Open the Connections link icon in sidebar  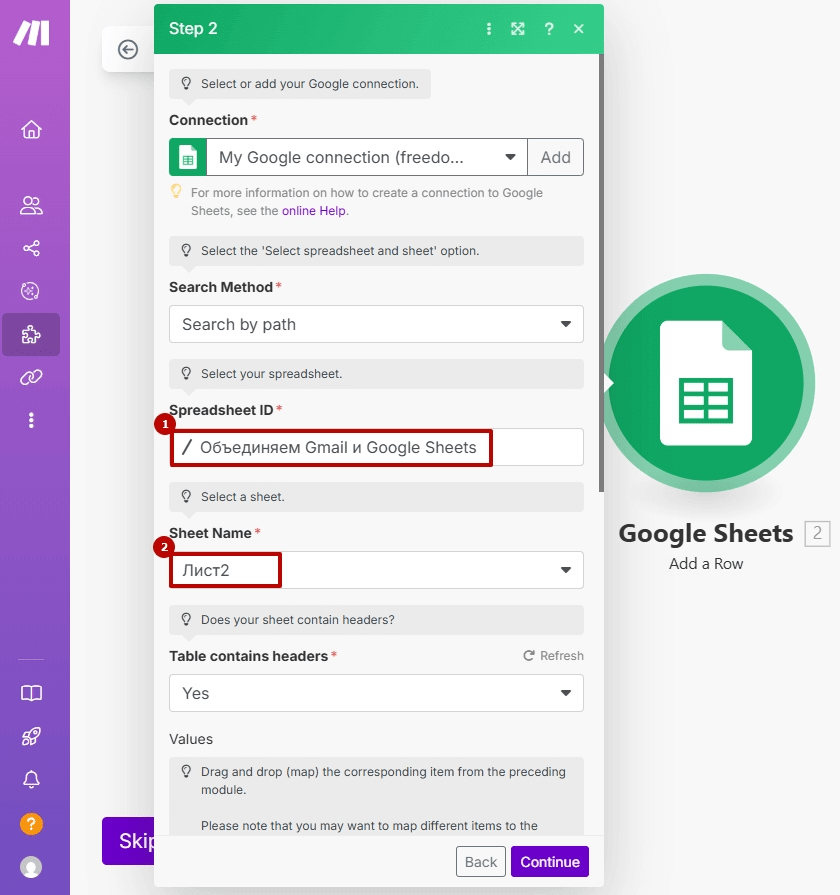(31, 377)
